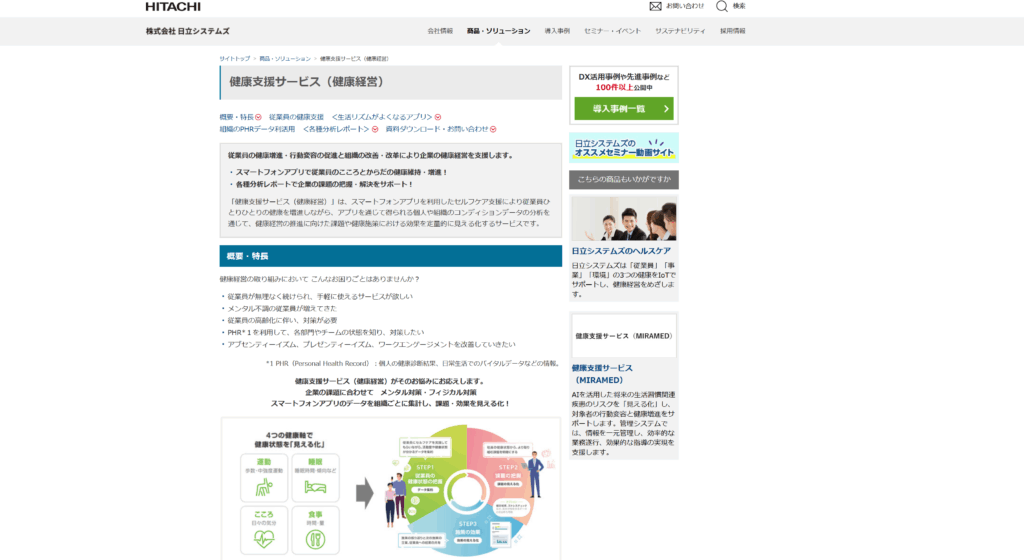Click the envelope contact icon

click(x=655, y=6)
